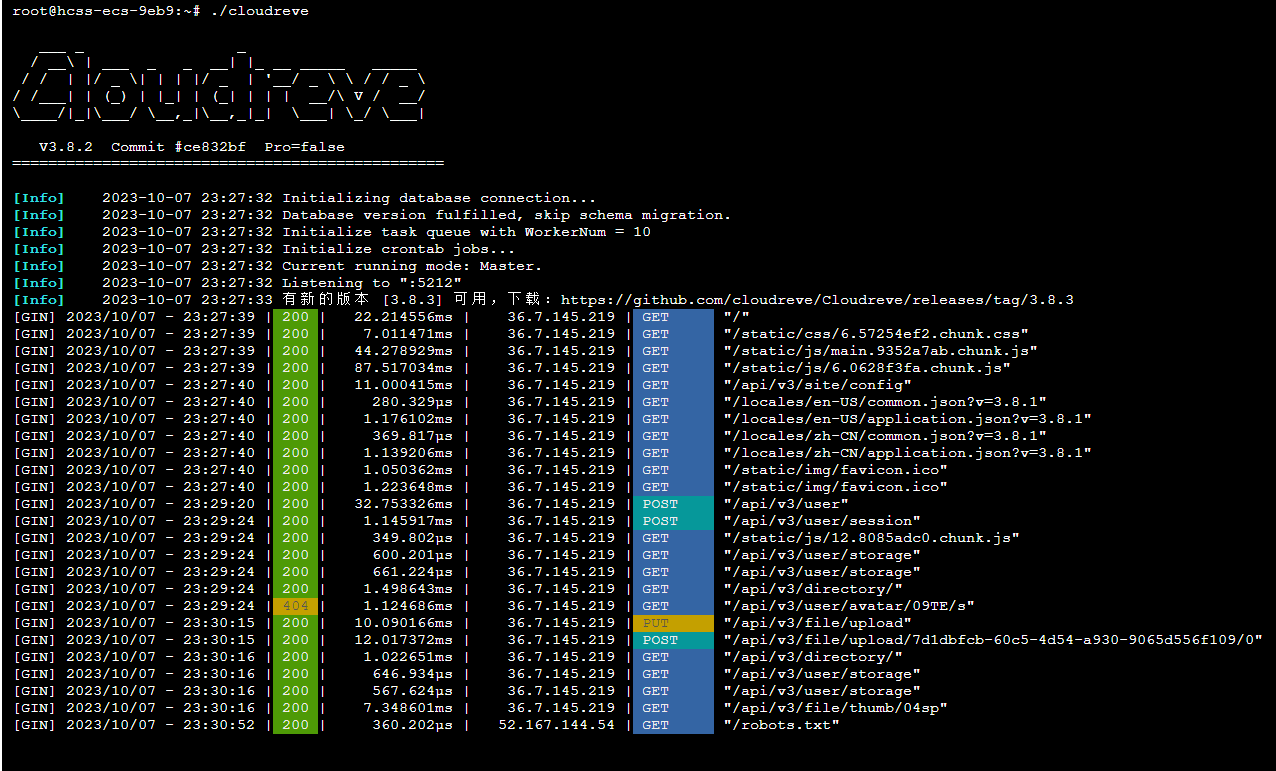This screenshot has height=771, width=1276.
Task: Click the "V3.8.2" version text
Action: (66, 147)
